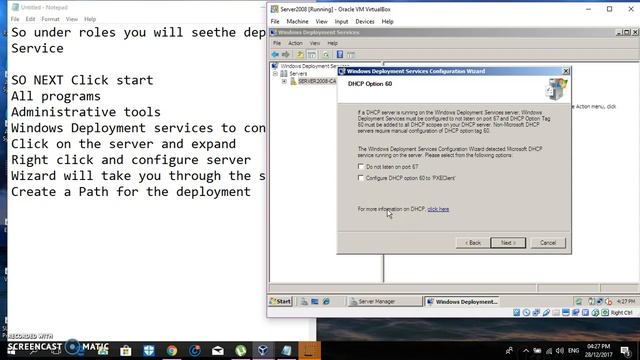Click Cancel in the configuration wizard
The height and width of the screenshot is (360, 640).
(548, 243)
